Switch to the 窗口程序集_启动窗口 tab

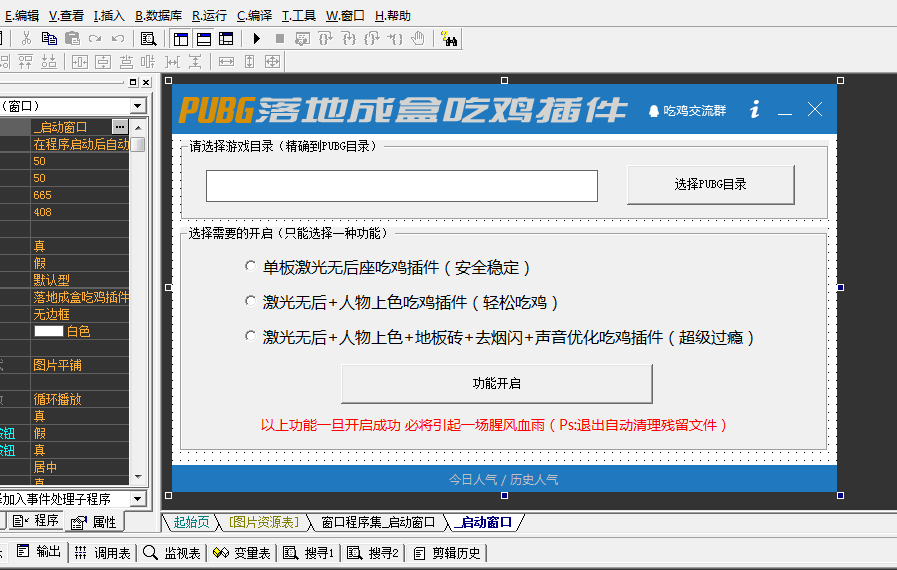378,522
